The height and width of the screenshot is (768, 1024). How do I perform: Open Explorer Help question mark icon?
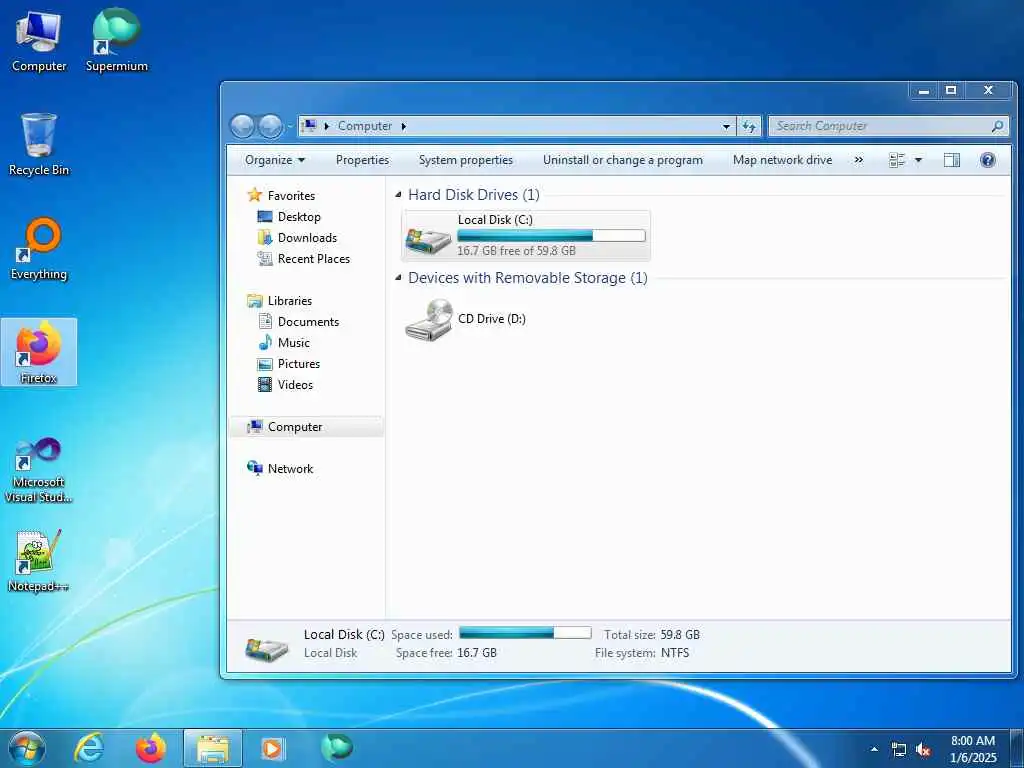pos(987,160)
